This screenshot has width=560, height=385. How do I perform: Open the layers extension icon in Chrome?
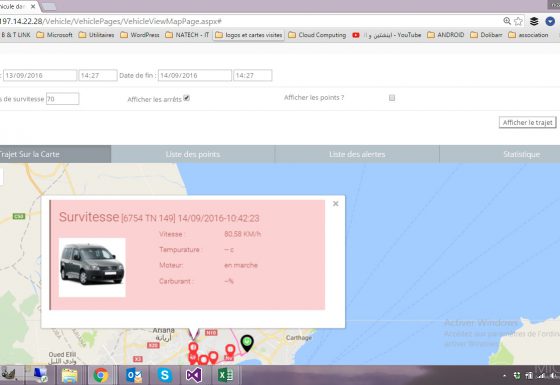[x=534, y=21]
